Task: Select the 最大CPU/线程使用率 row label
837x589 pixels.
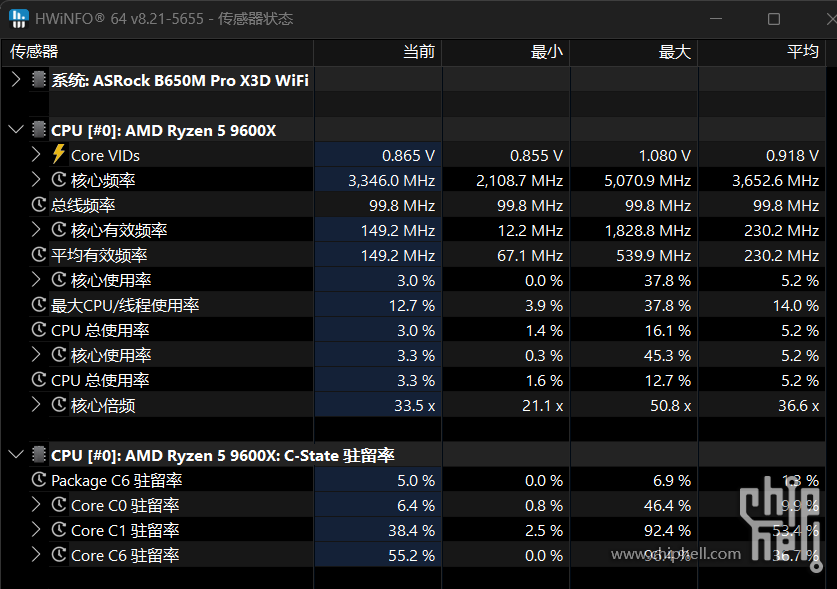Action: (x=125, y=305)
